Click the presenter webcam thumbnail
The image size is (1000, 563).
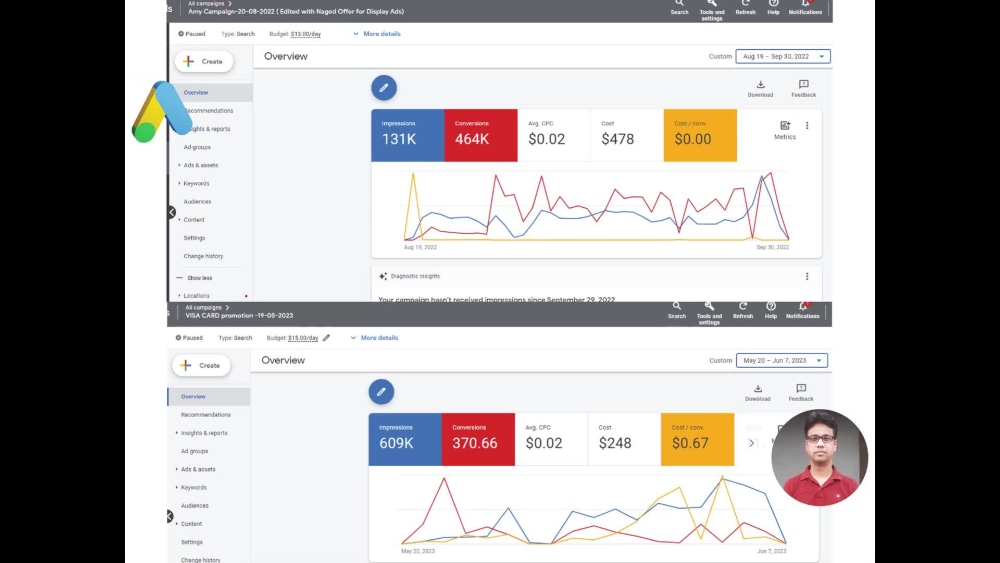point(820,458)
